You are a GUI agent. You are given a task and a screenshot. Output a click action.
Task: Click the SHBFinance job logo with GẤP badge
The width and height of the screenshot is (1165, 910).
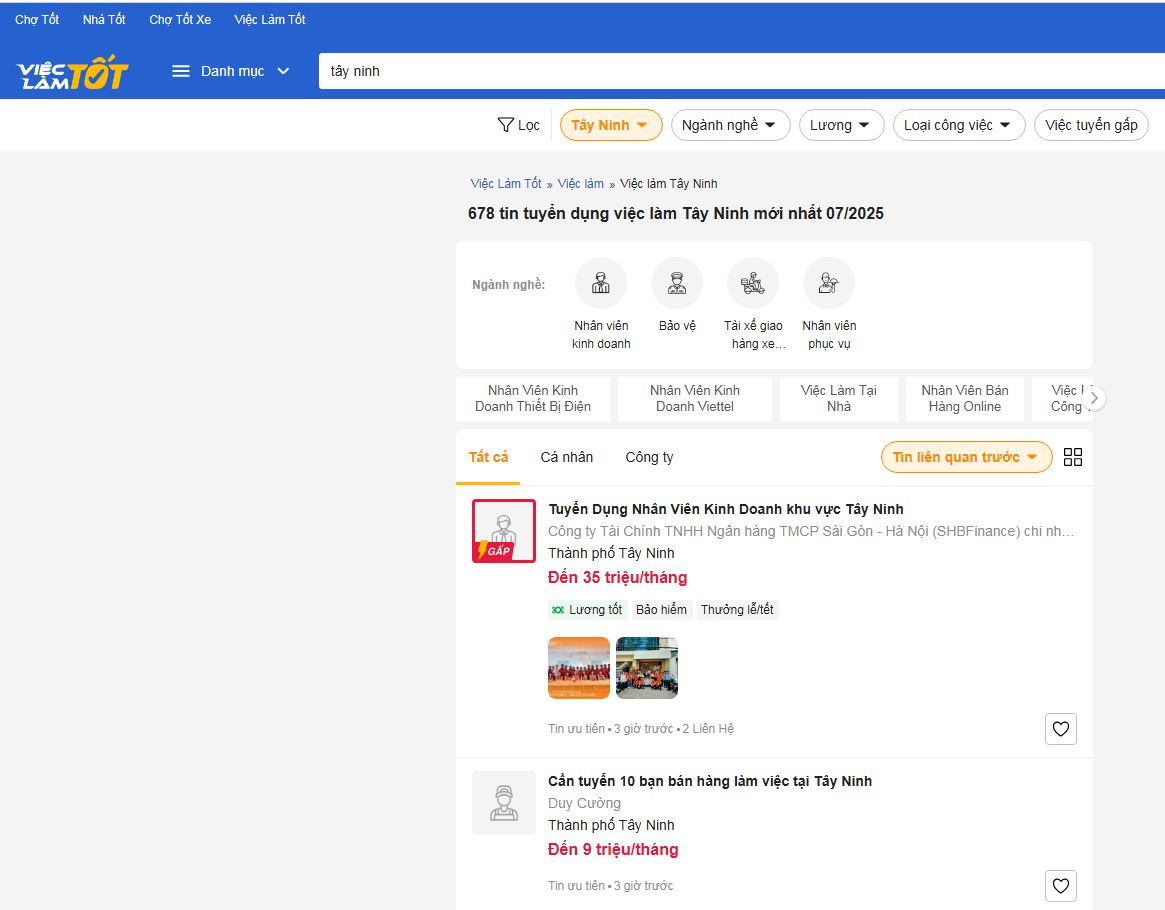point(504,530)
